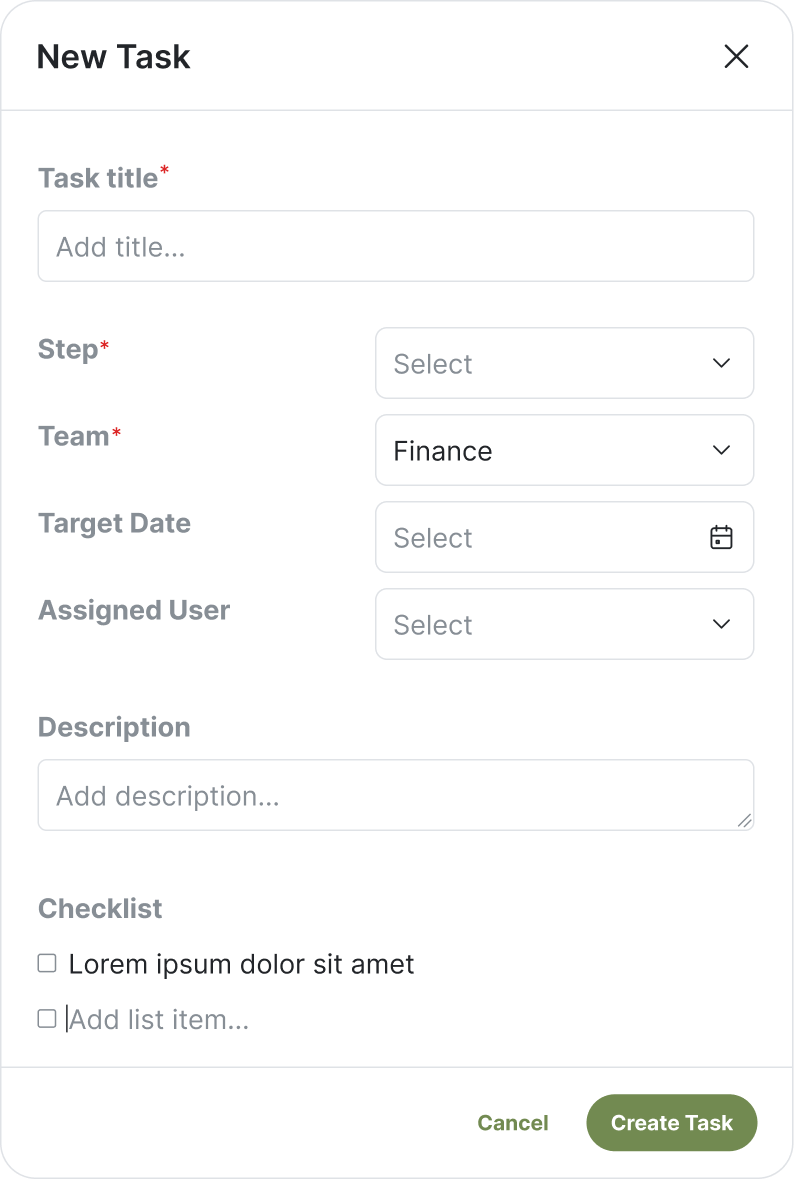This screenshot has width=794, height=1179.
Task: Open the Team dropdown showing Finance
Action: pos(565,450)
